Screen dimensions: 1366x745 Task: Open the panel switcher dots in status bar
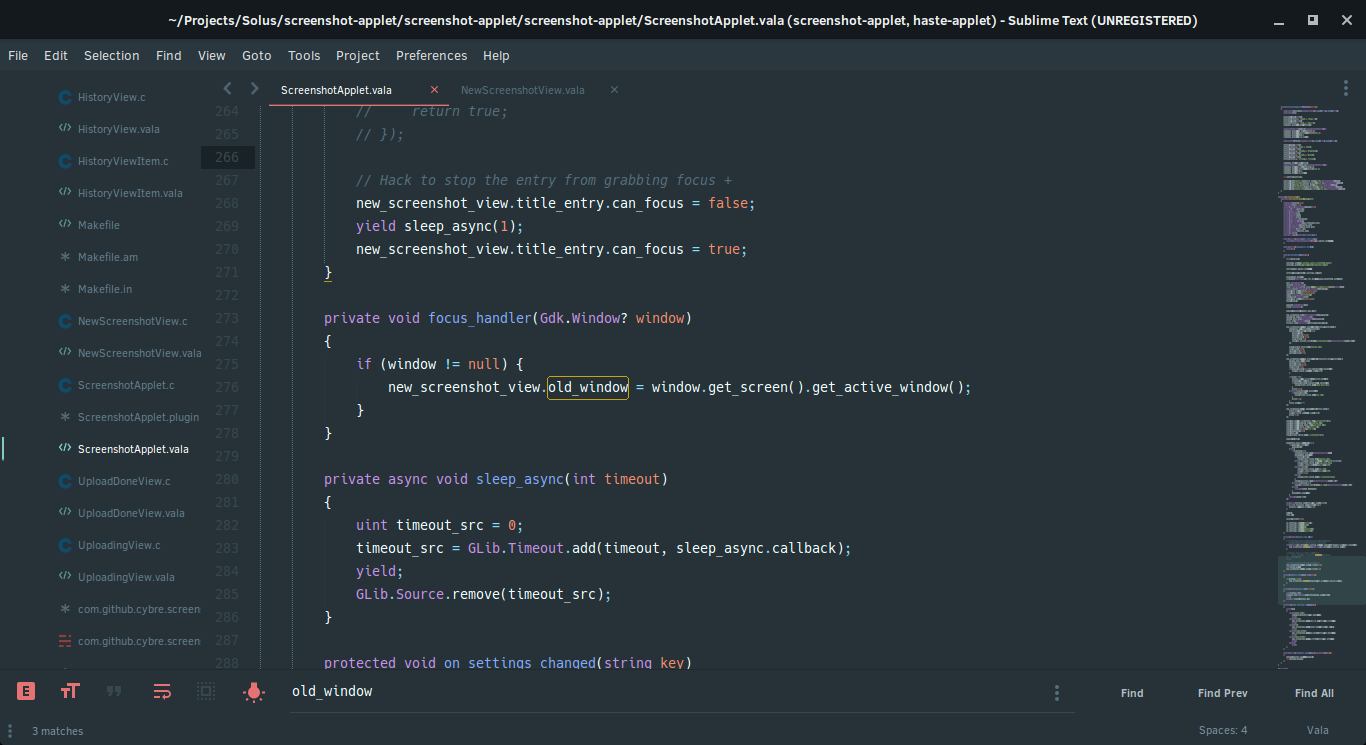[x=12, y=731]
